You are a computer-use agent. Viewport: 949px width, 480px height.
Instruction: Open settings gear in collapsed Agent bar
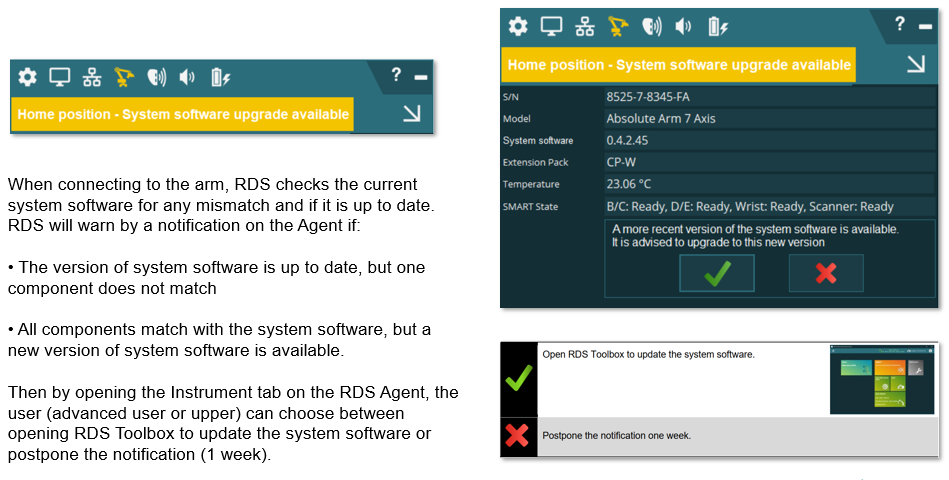(27, 77)
